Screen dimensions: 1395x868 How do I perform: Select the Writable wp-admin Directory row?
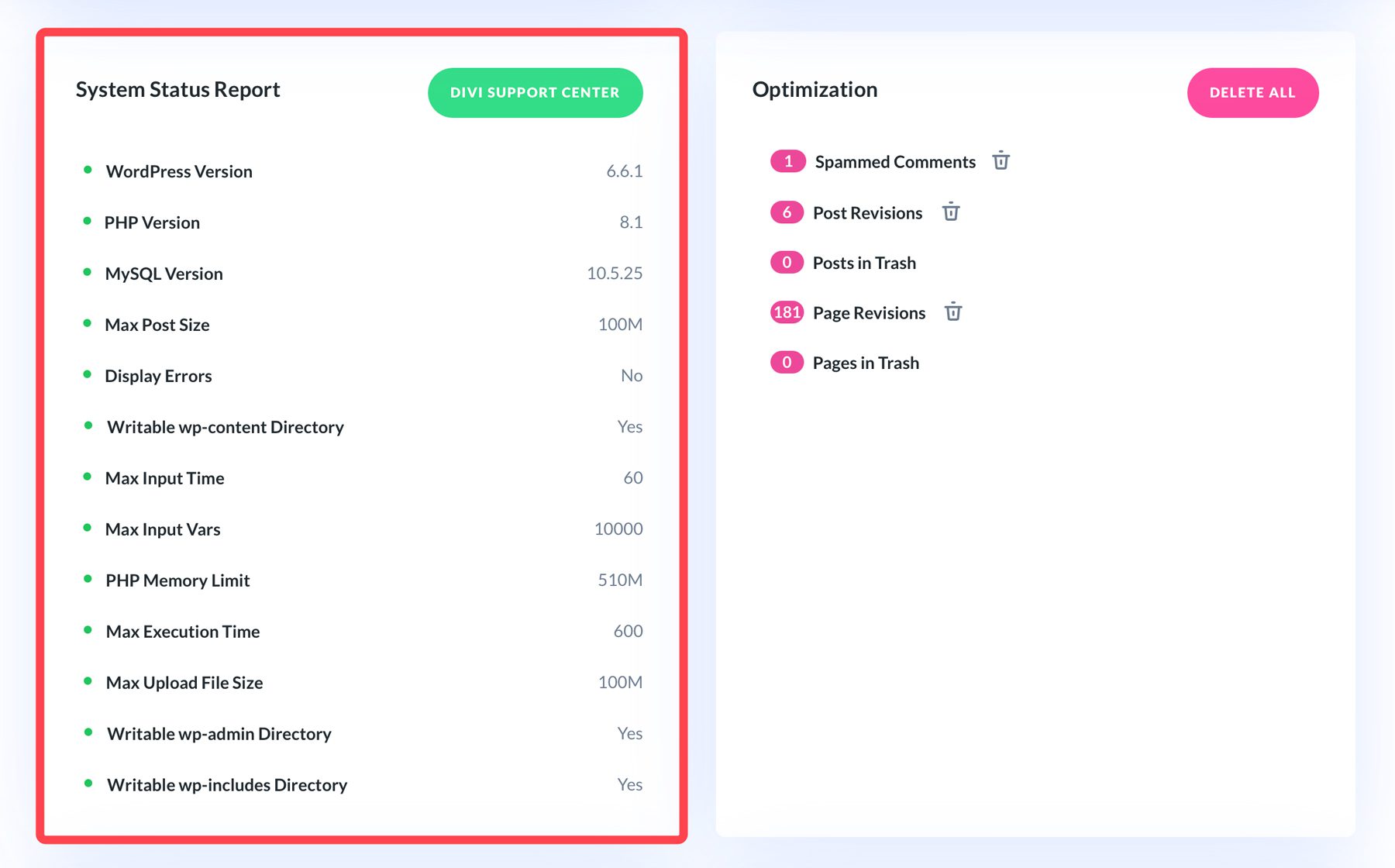coord(219,733)
